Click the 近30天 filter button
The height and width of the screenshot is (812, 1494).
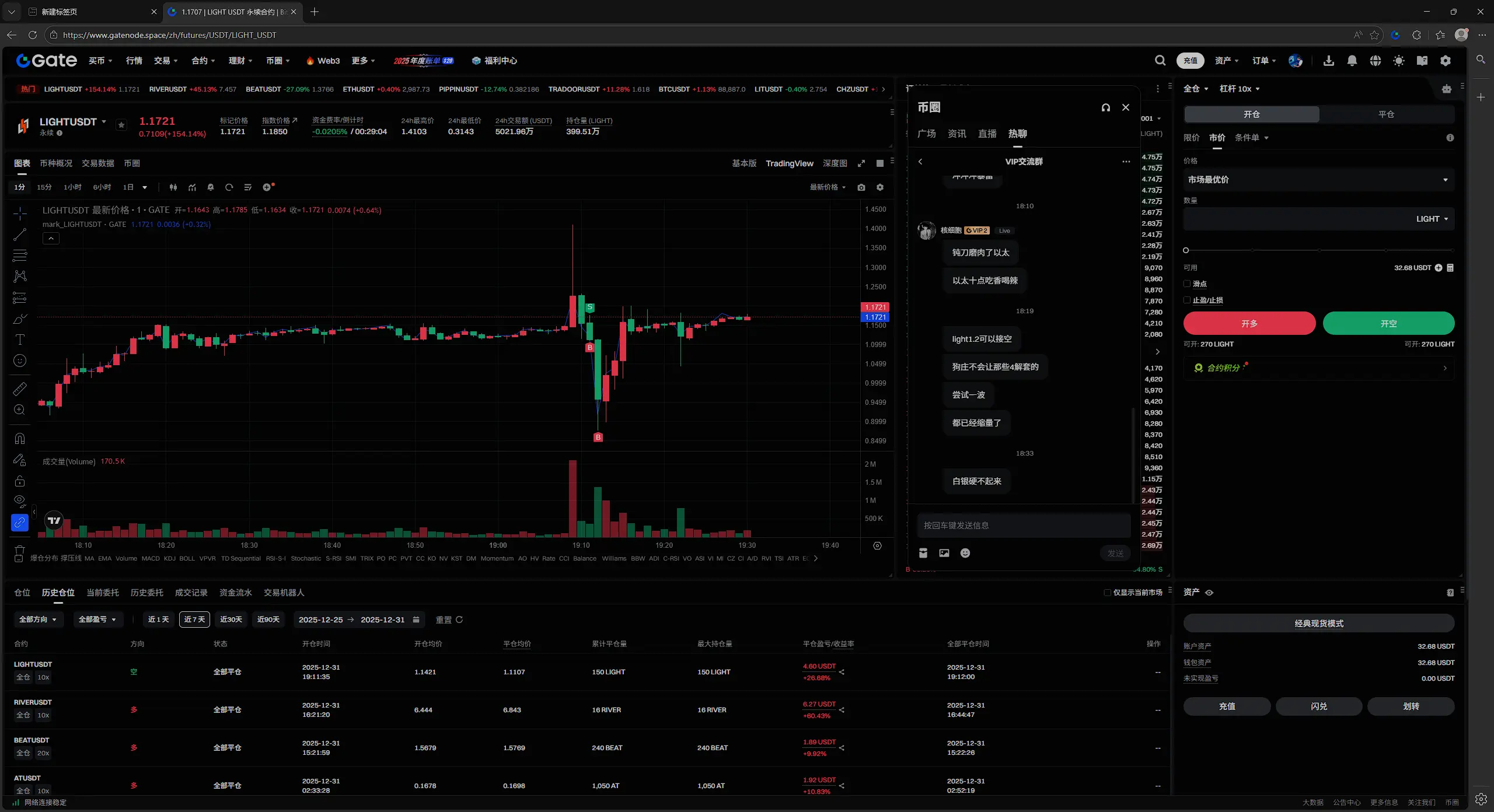231,619
